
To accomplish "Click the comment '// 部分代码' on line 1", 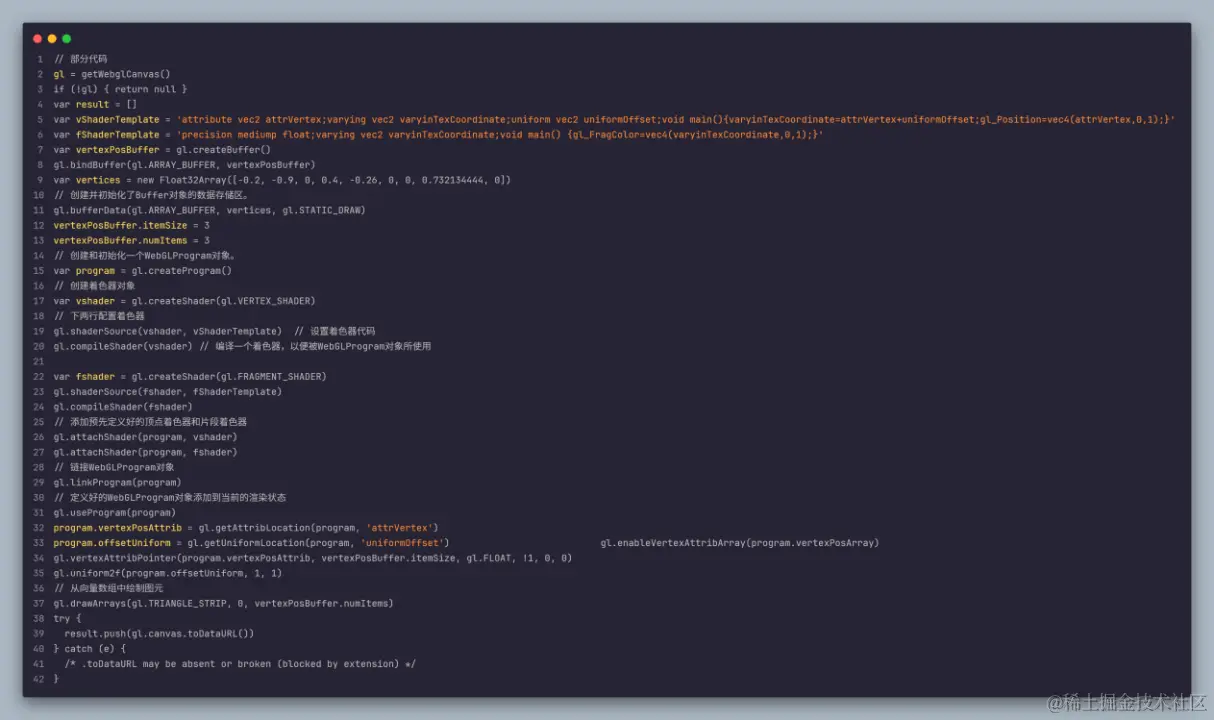I will [x=81, y=59].
